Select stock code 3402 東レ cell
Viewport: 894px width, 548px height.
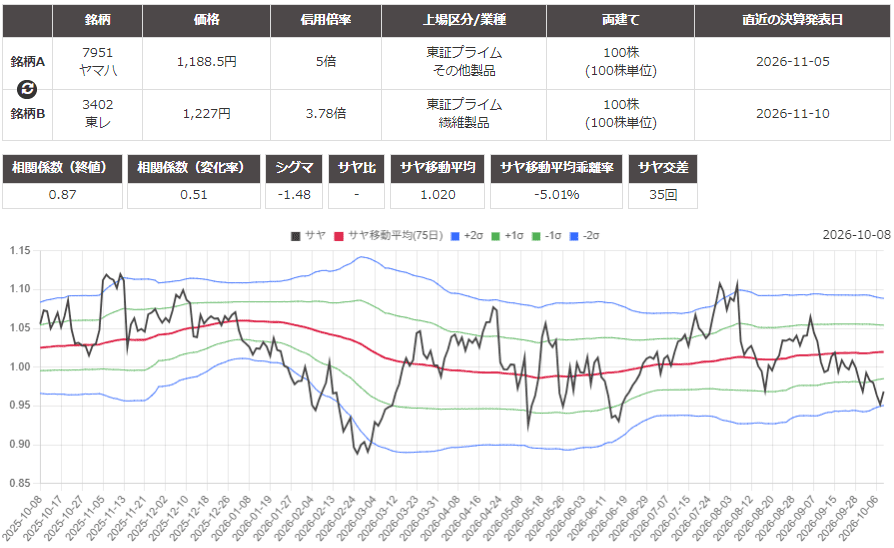(97, 113)
